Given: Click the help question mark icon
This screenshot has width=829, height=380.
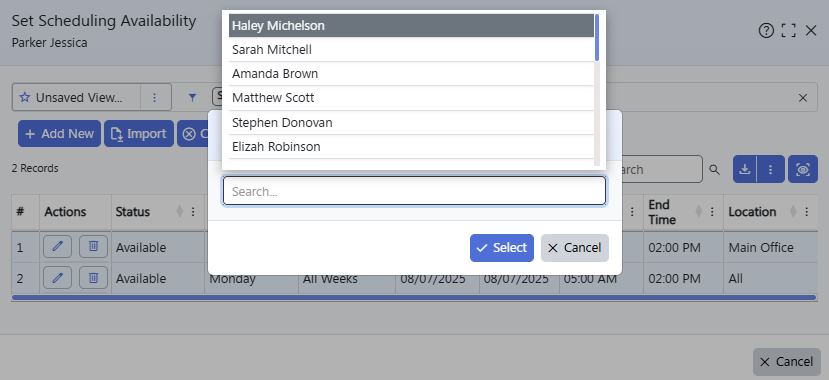Looking at the screenshot, I should point(766,31).
